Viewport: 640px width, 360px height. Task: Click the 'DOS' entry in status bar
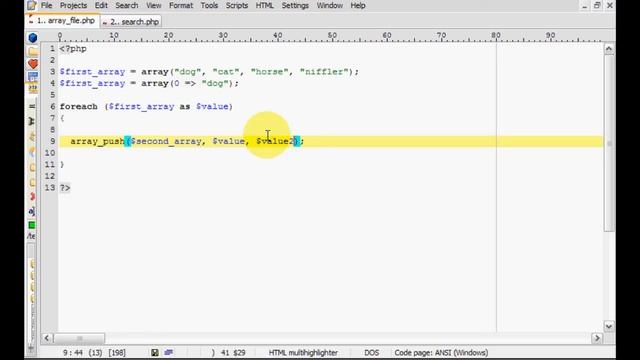[371, 353]
